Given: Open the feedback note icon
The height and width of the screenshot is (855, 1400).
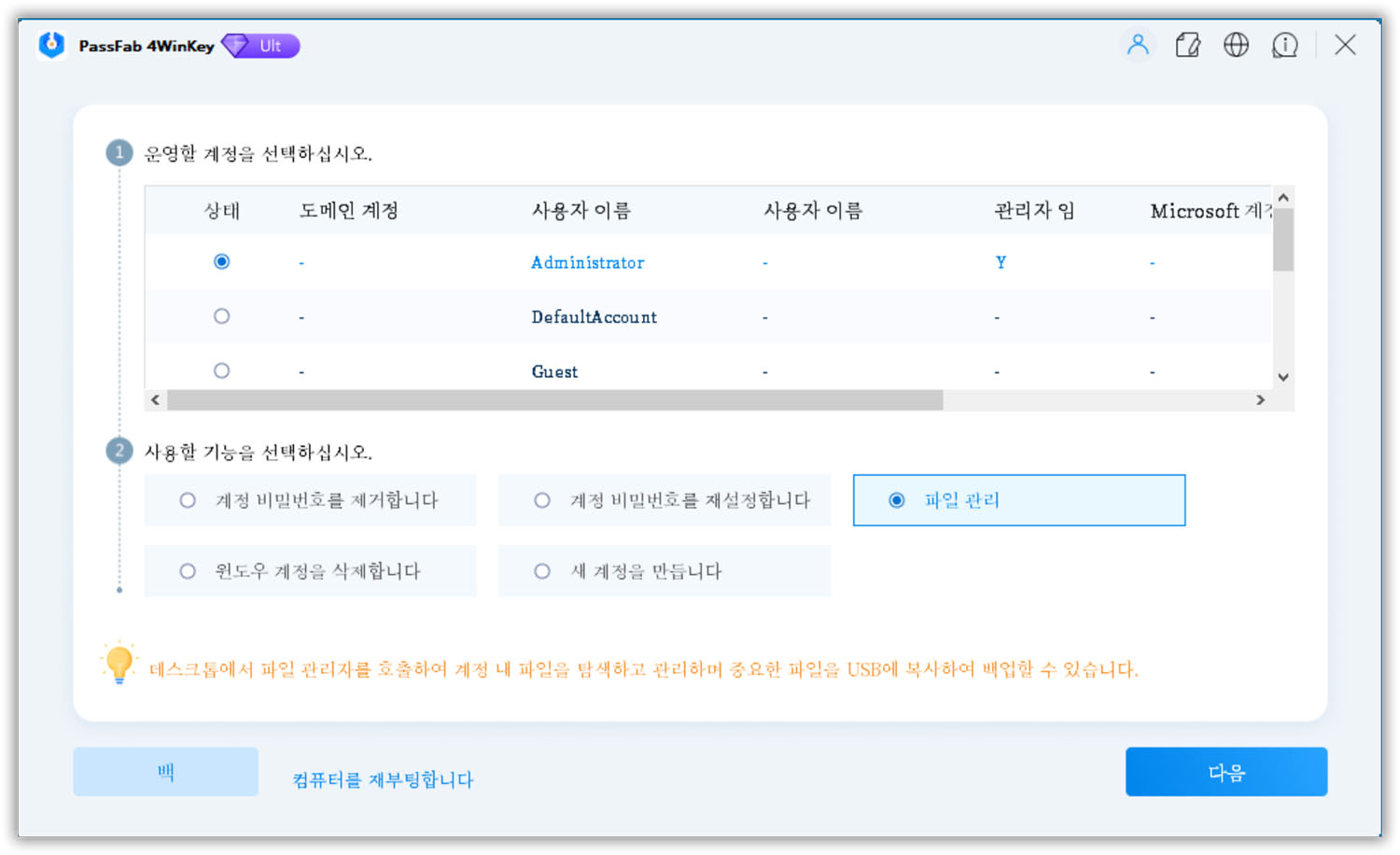Looking at the screenshot, I should tap(1187, 45).
